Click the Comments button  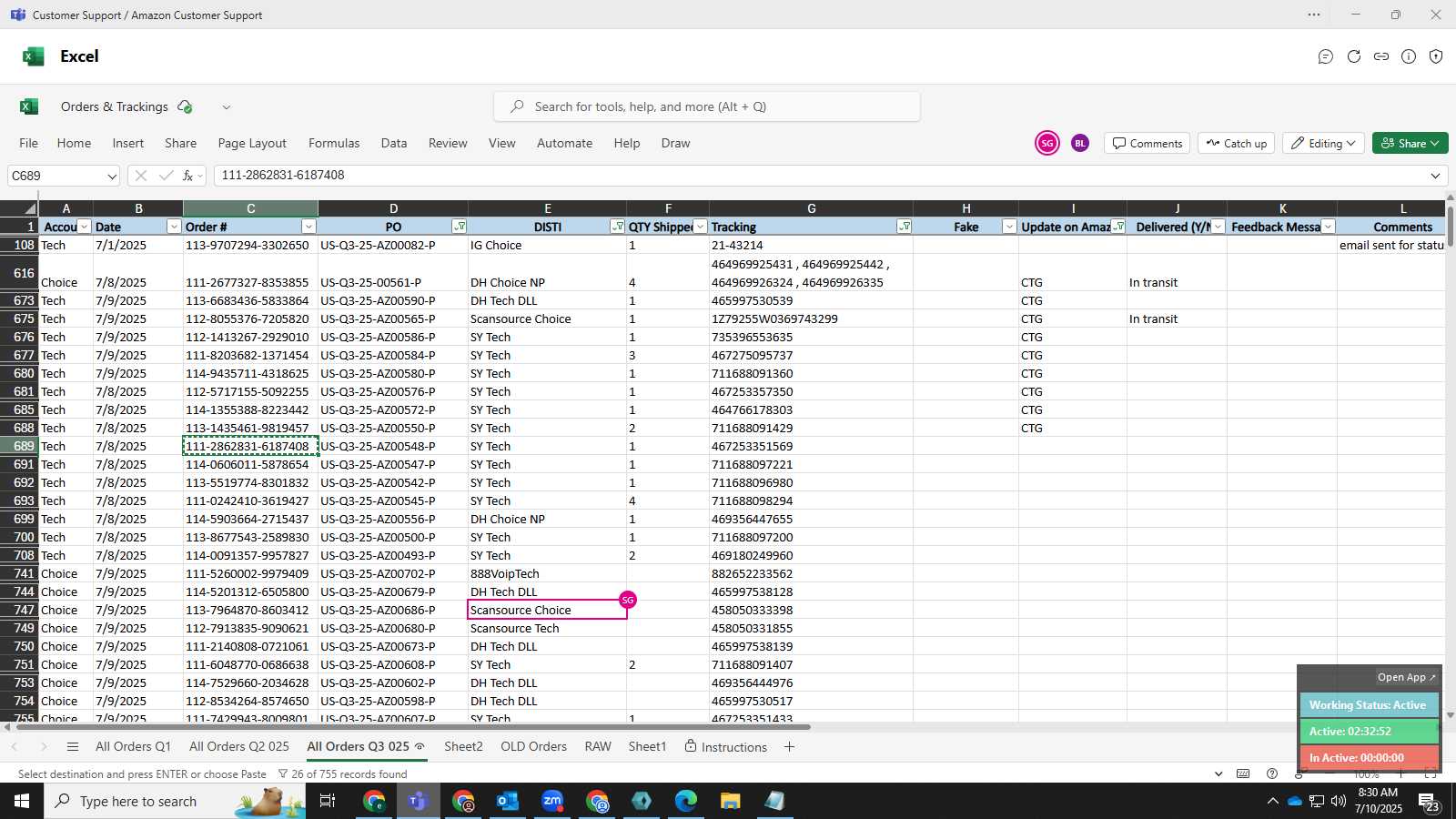tap(1148, 143)
